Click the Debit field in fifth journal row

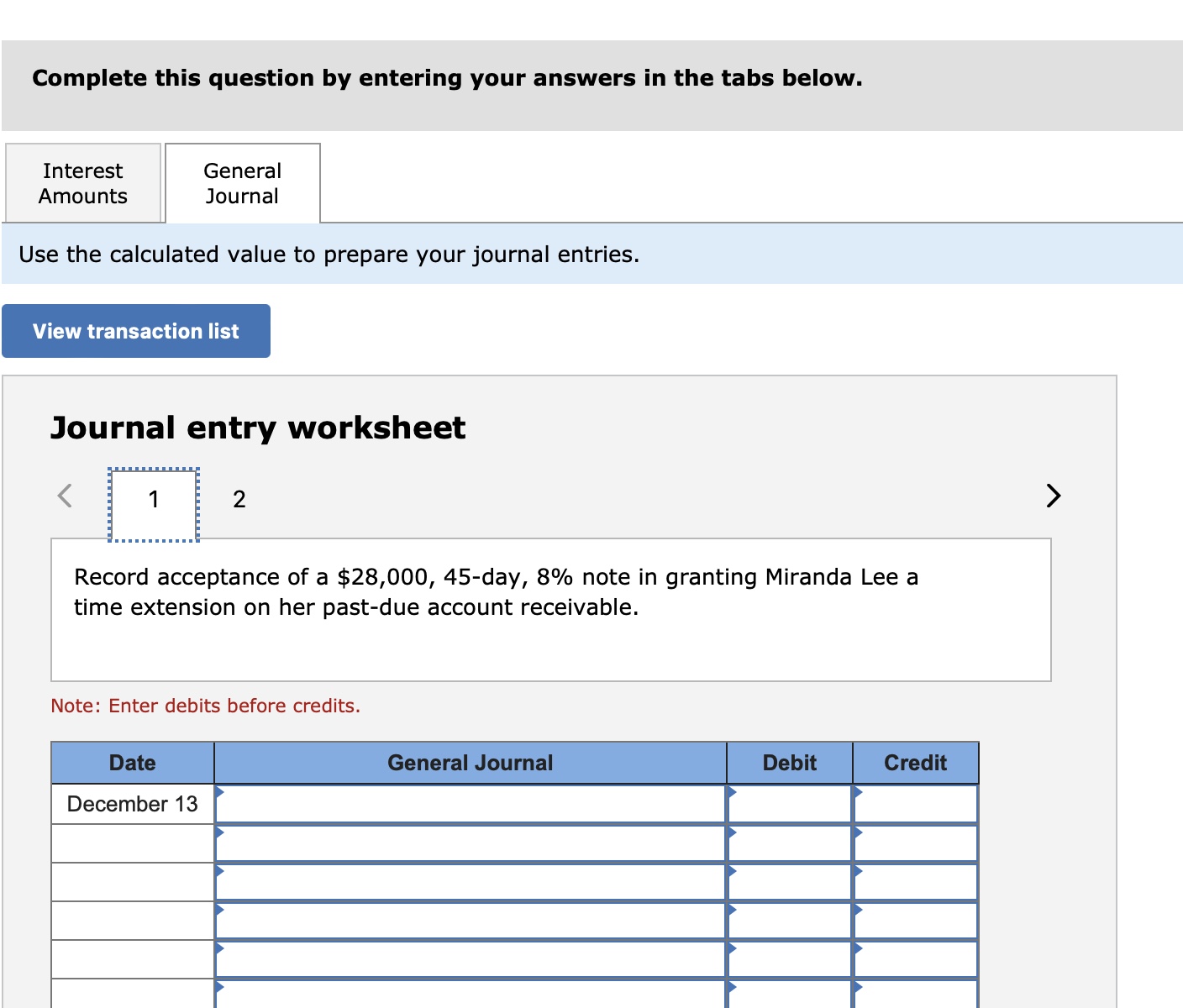pos(790,958)
